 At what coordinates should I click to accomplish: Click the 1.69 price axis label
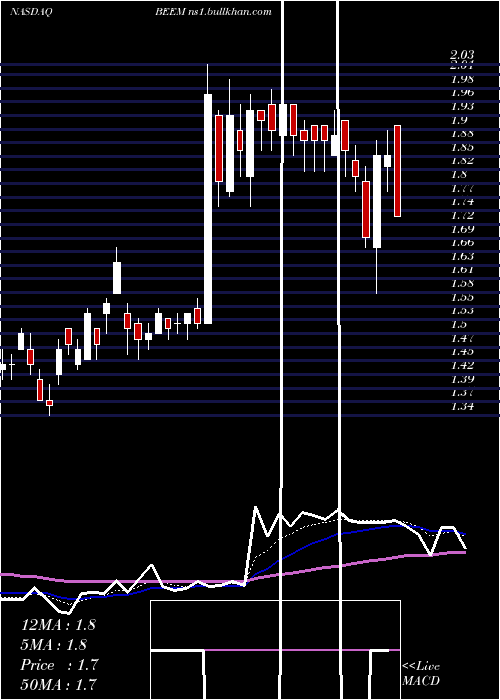click(x=462, y=229)
